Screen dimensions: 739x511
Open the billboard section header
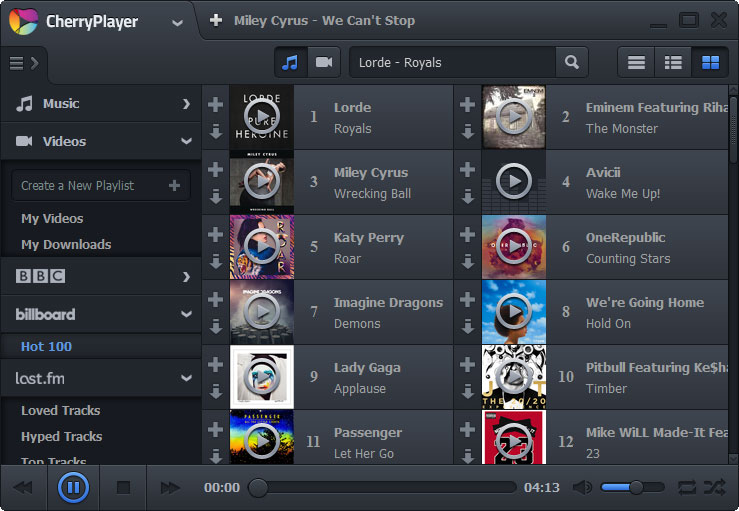[101, 314]
